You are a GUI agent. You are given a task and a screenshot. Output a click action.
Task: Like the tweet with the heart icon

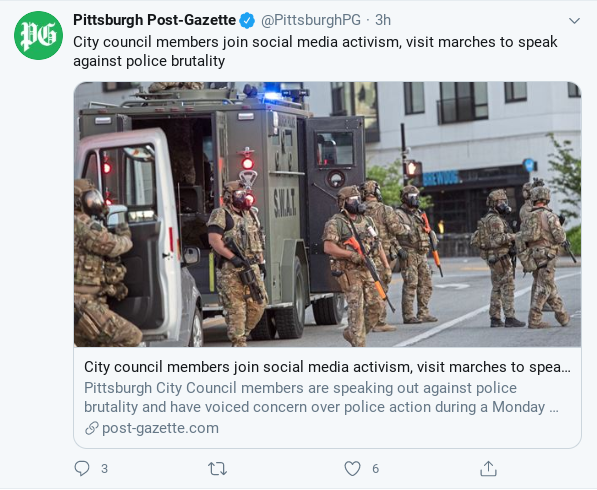[x=352, y=469]
